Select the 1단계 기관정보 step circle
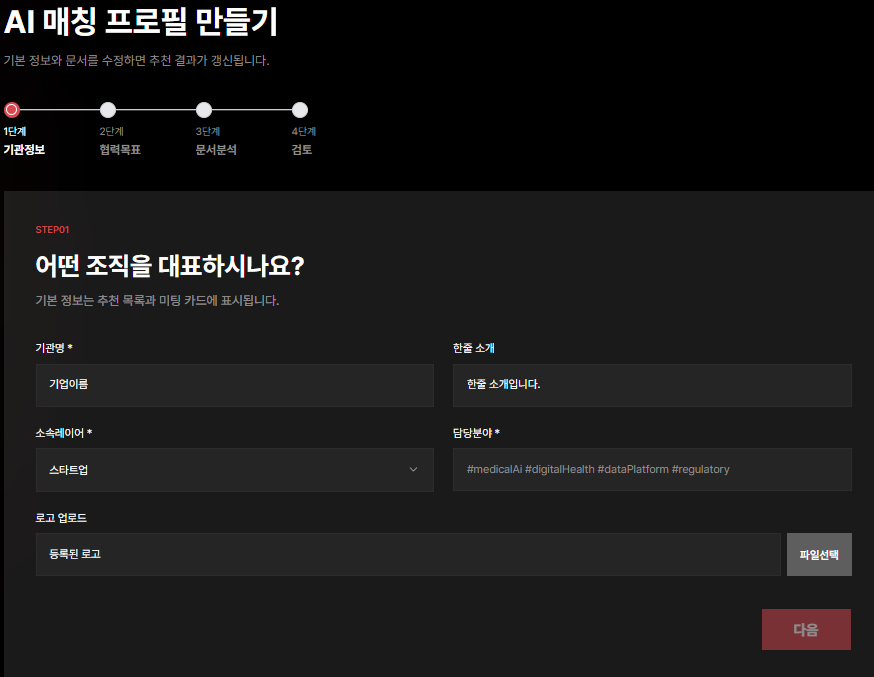The image size is (874, 677). [x=12, y=110]
